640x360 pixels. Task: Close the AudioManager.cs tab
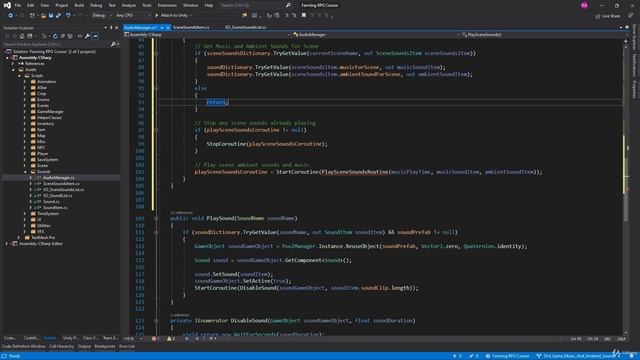click(x=168, y=27)
